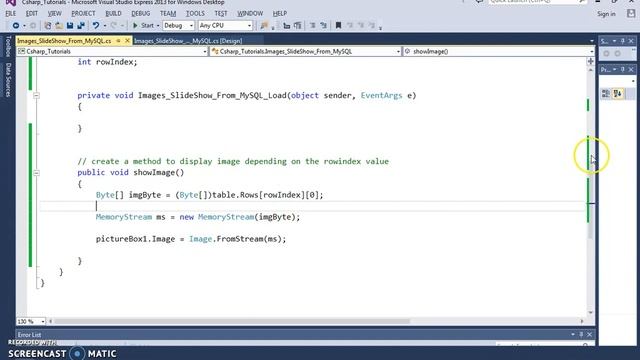Open the FILE menu
The width and height of the screenshot is (640, 360).
point(11,13)
